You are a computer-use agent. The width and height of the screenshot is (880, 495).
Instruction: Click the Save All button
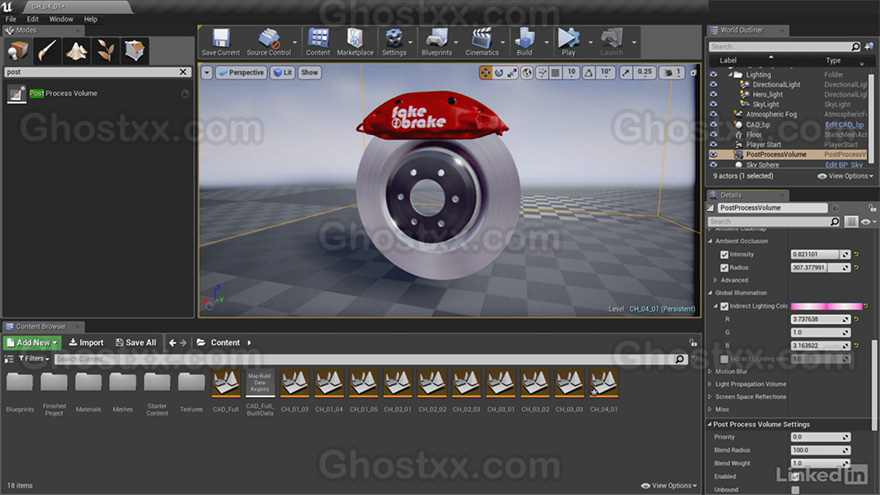point(136,342)
